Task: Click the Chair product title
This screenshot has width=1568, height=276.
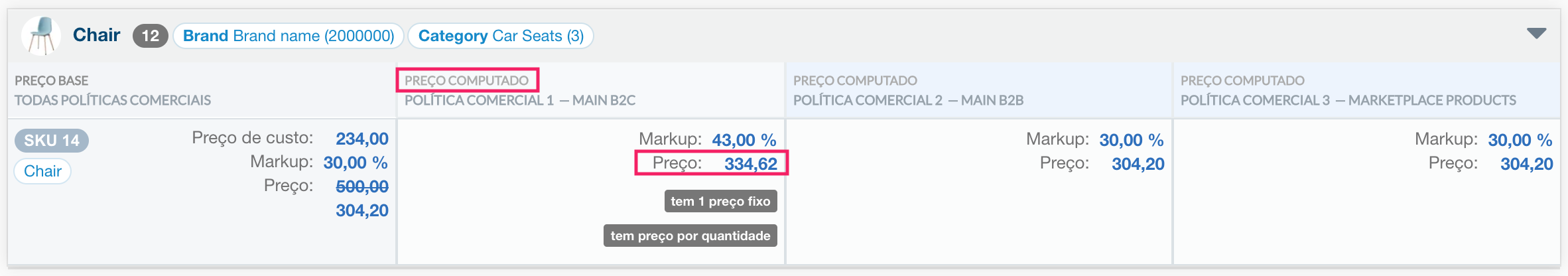Action: pyautogui.click(x=96, y=35)
